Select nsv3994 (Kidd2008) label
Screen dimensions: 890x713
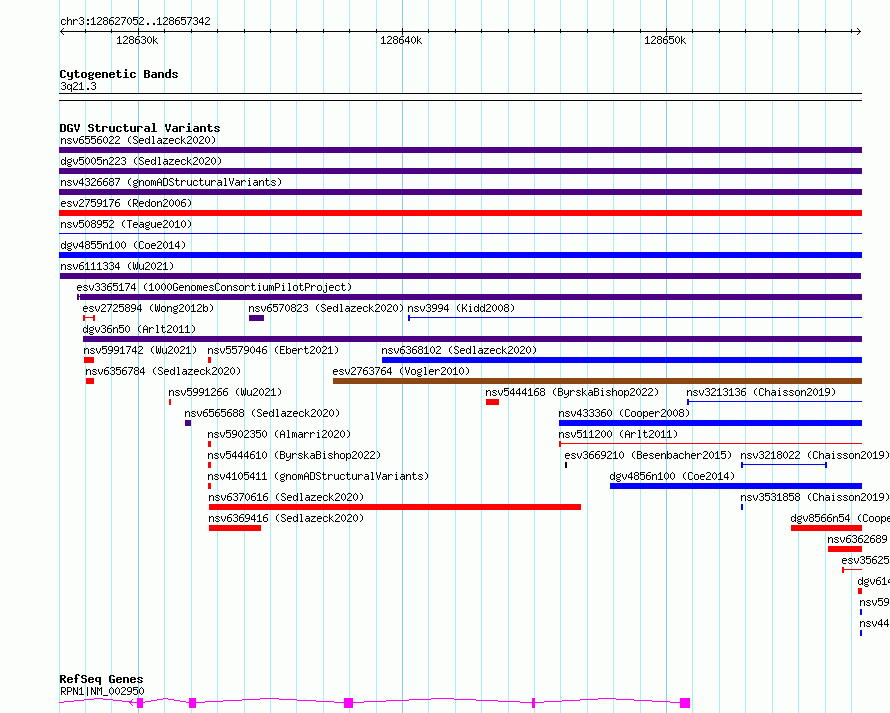click(461, 308)
